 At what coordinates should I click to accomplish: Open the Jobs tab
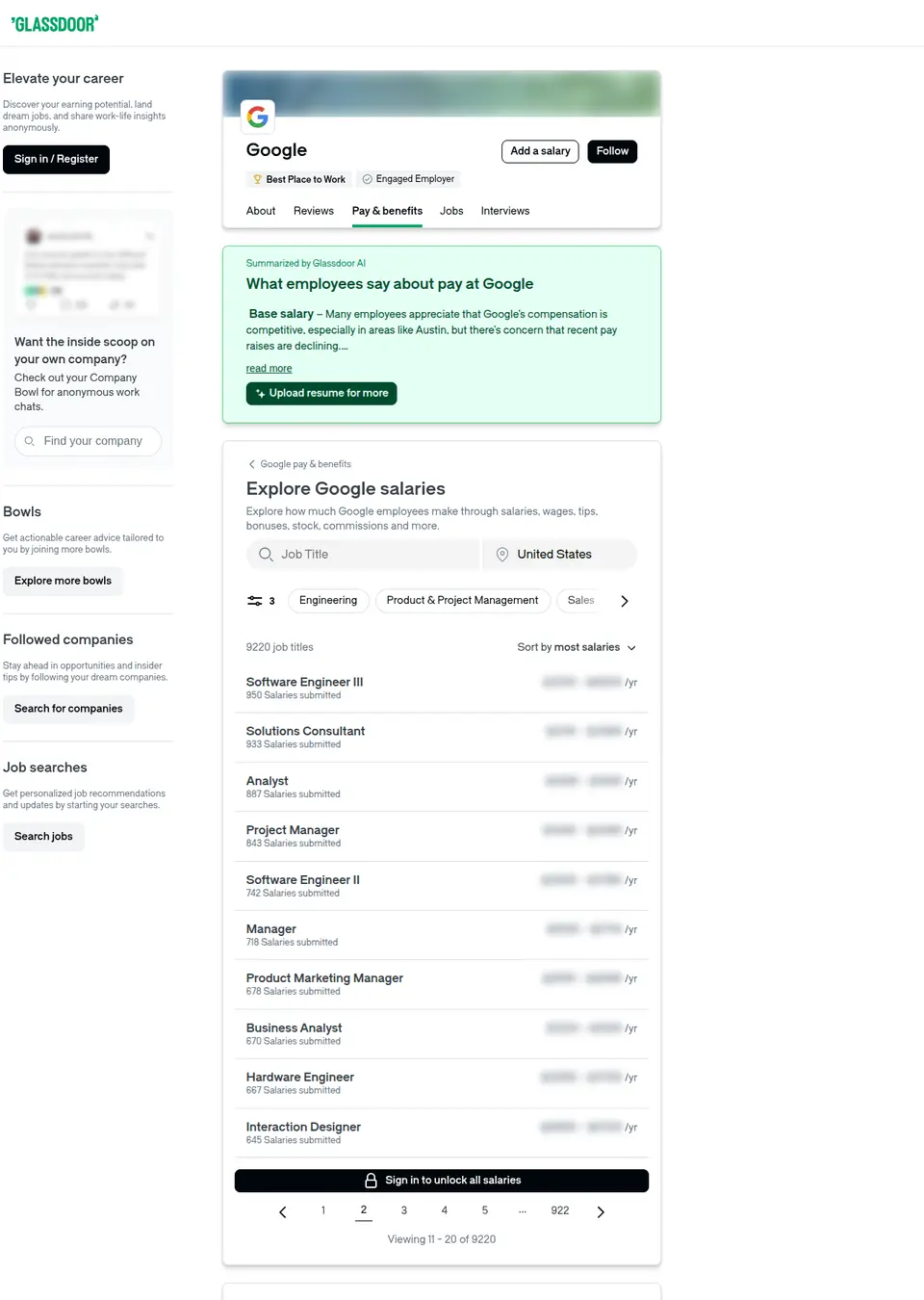[451, 211]
